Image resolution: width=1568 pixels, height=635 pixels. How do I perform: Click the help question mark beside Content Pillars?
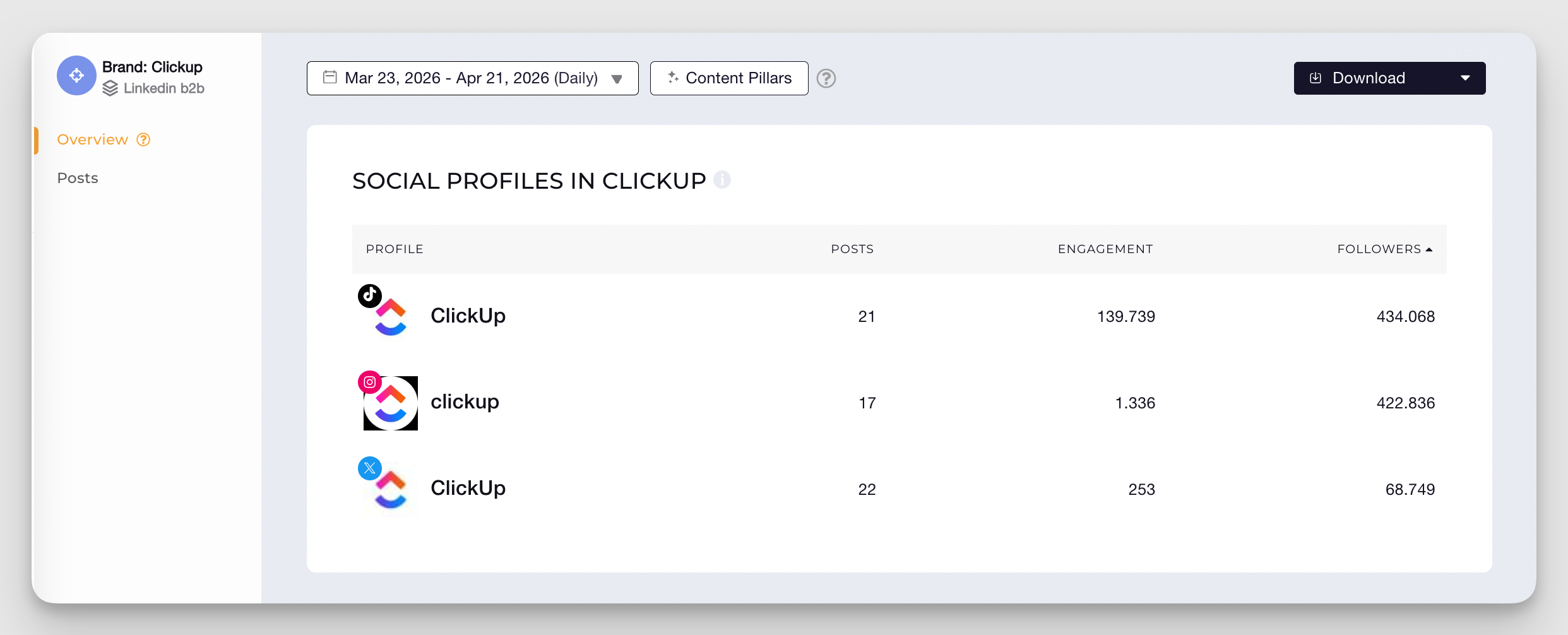827,78
